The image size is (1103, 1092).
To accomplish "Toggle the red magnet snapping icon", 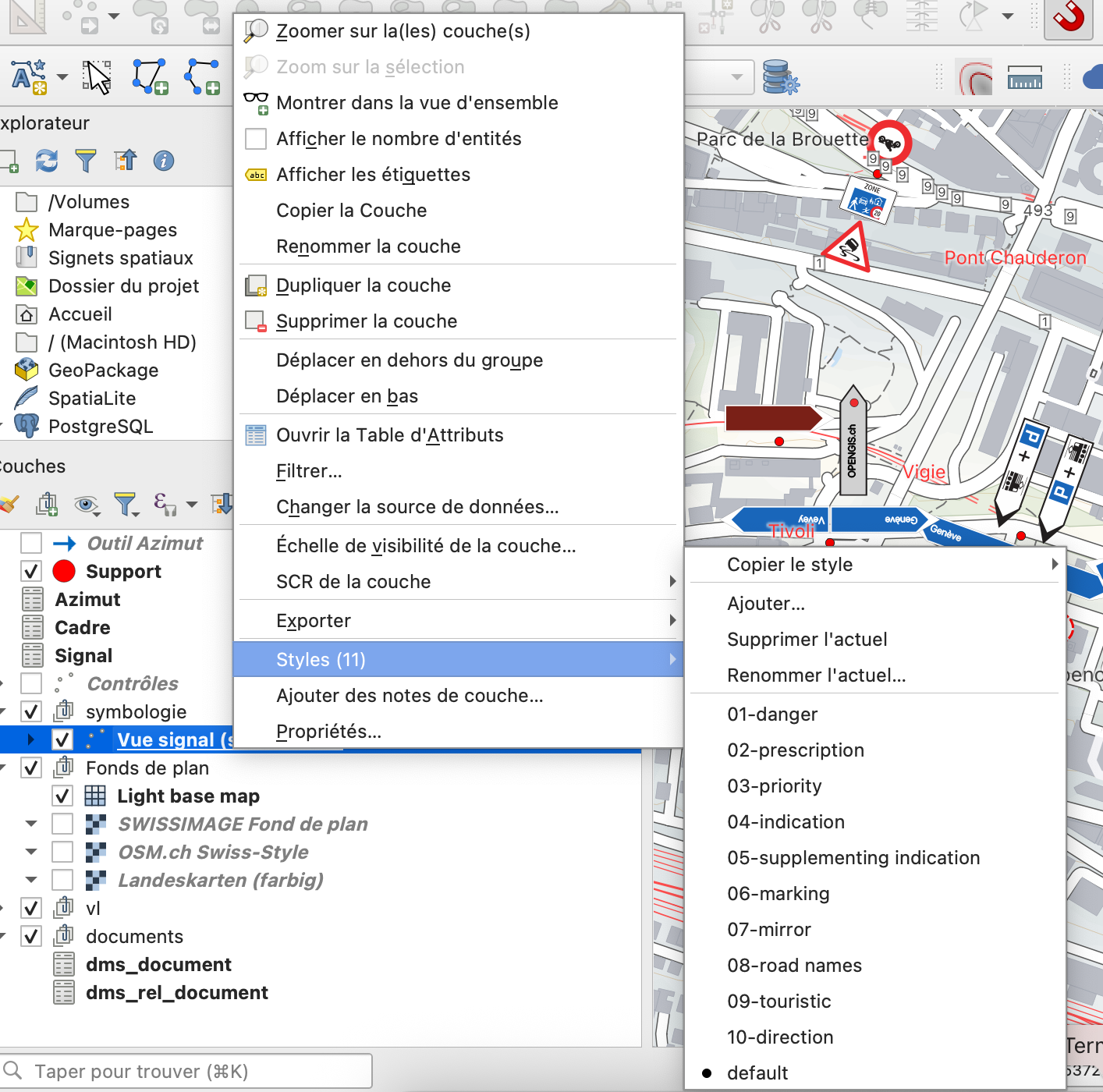I will pyautogui.click(x=1068, y=17).
